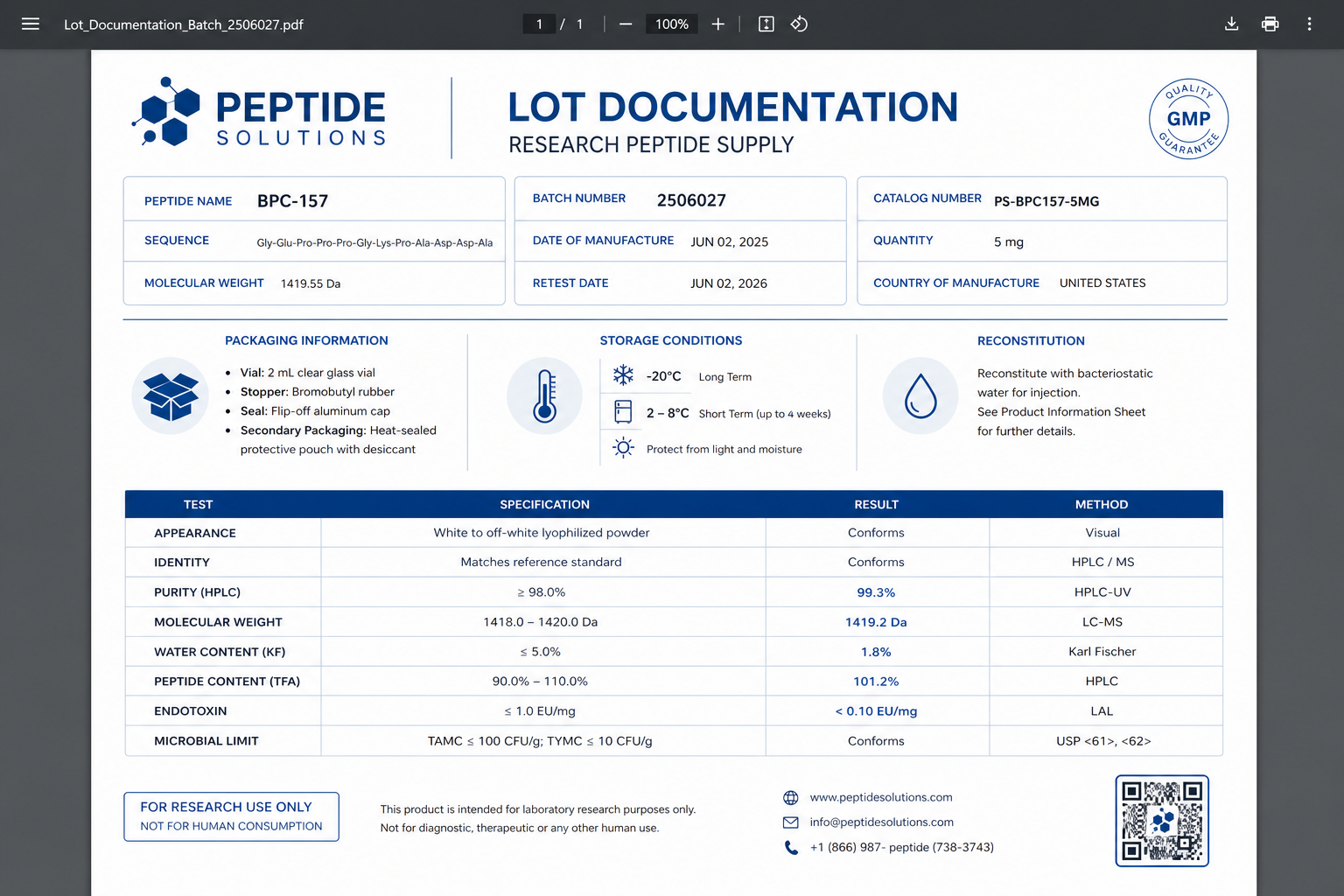
Task: Click info@peptidesolutions.com email address
Action: coord(882,822)
